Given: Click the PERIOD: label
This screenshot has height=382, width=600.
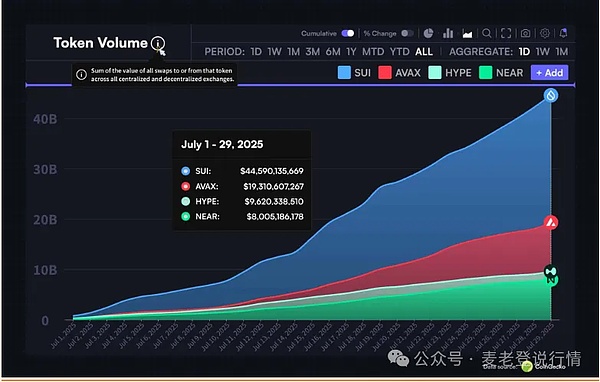Looking at the screenshot, I should (225, 52).
